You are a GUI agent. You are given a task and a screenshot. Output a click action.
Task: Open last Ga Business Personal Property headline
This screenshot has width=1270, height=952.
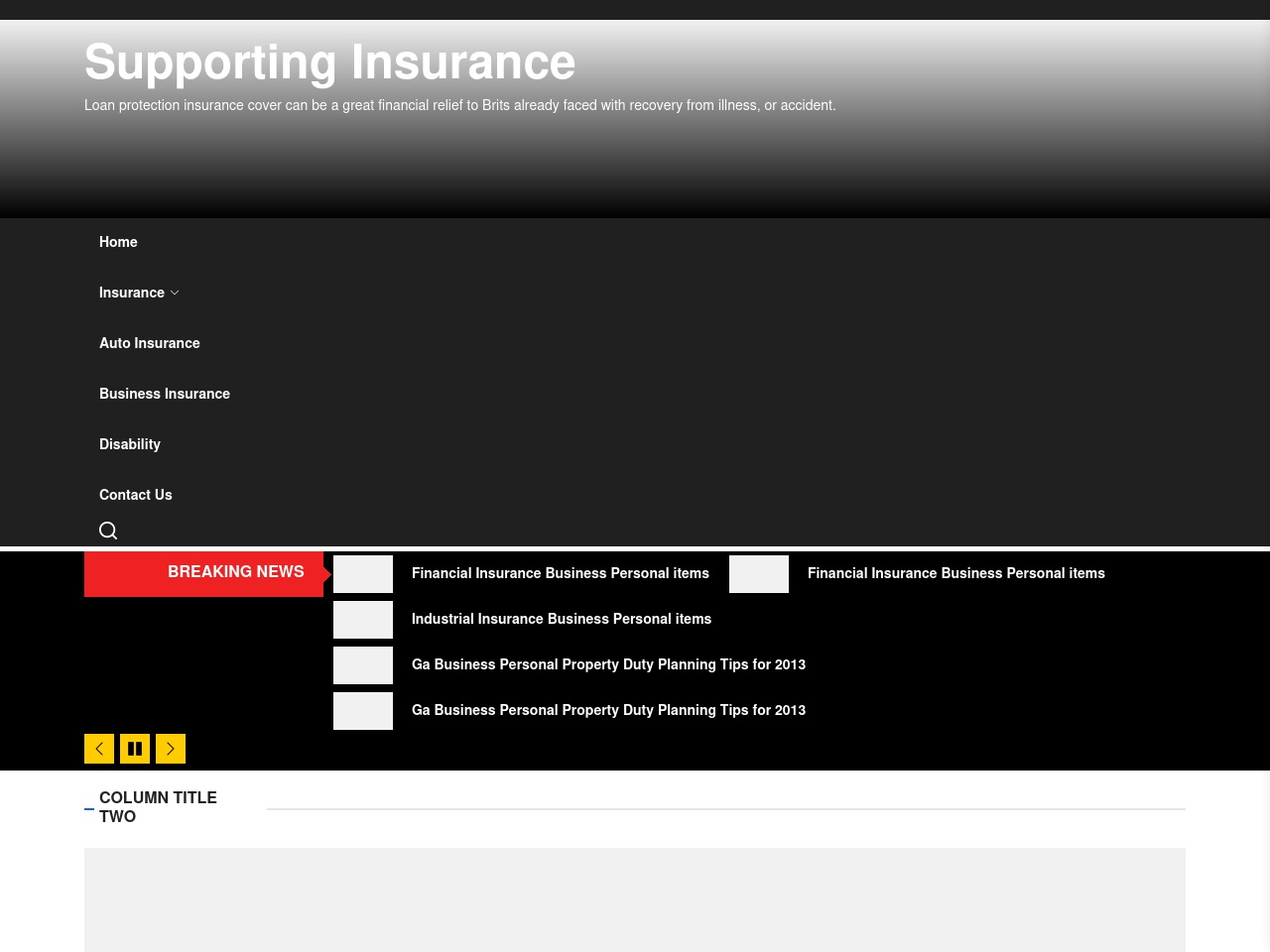[608, 710]
